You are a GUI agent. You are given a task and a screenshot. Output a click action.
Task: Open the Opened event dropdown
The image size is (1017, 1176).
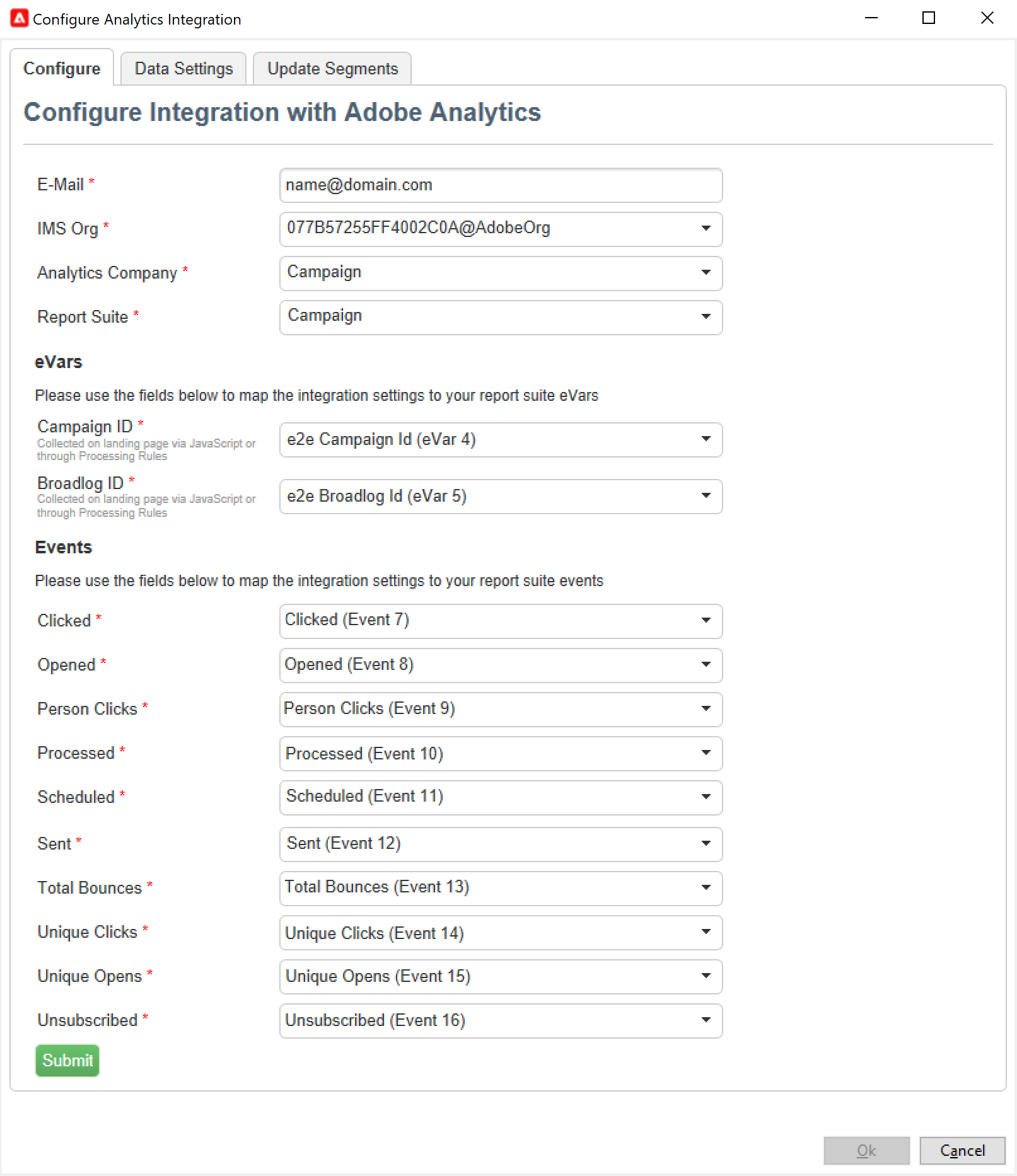tap(501, 664)
